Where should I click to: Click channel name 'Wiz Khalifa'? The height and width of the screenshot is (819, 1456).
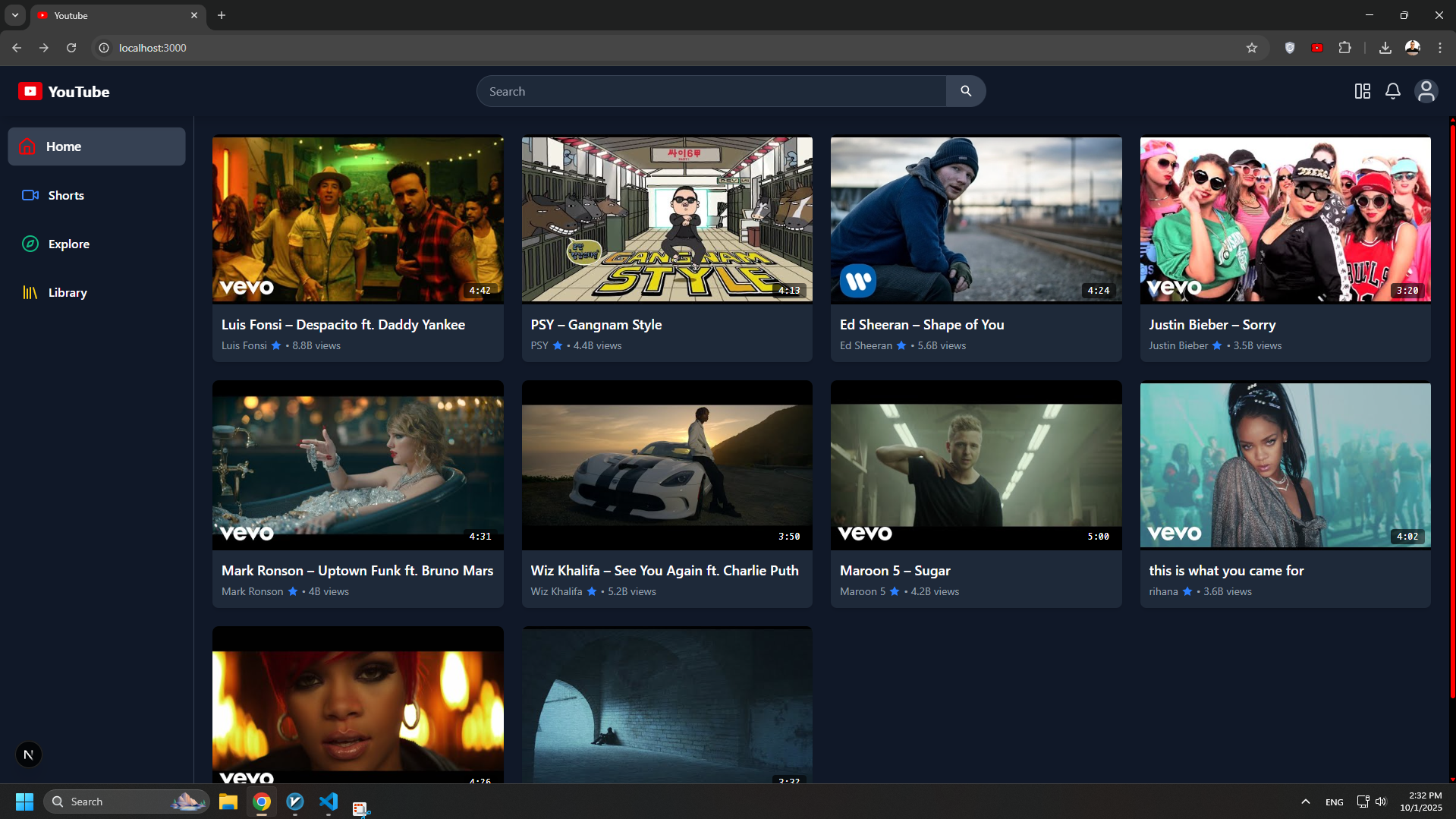pyautogui.click(x=556, y=591)
